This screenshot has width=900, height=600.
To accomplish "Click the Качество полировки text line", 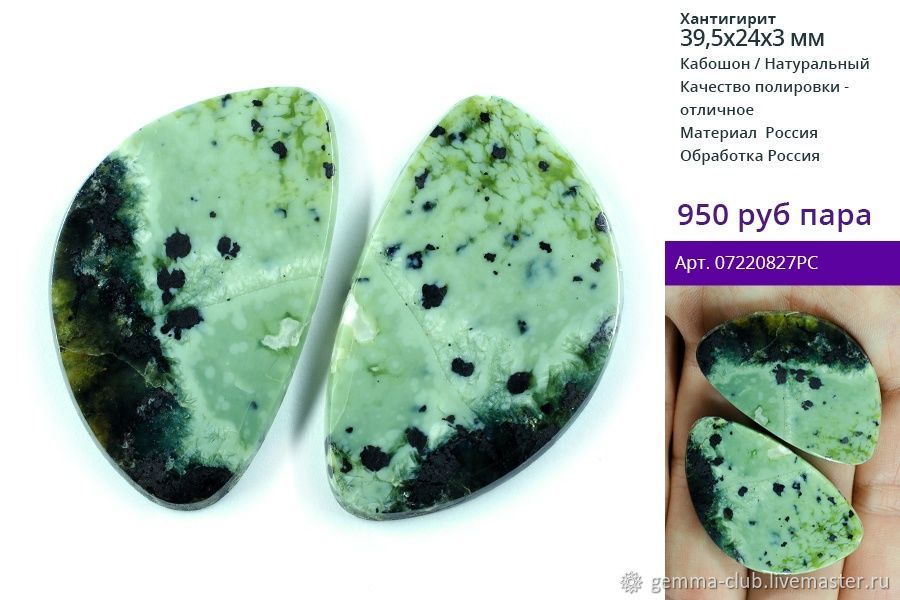I will (x=765, y=87).
